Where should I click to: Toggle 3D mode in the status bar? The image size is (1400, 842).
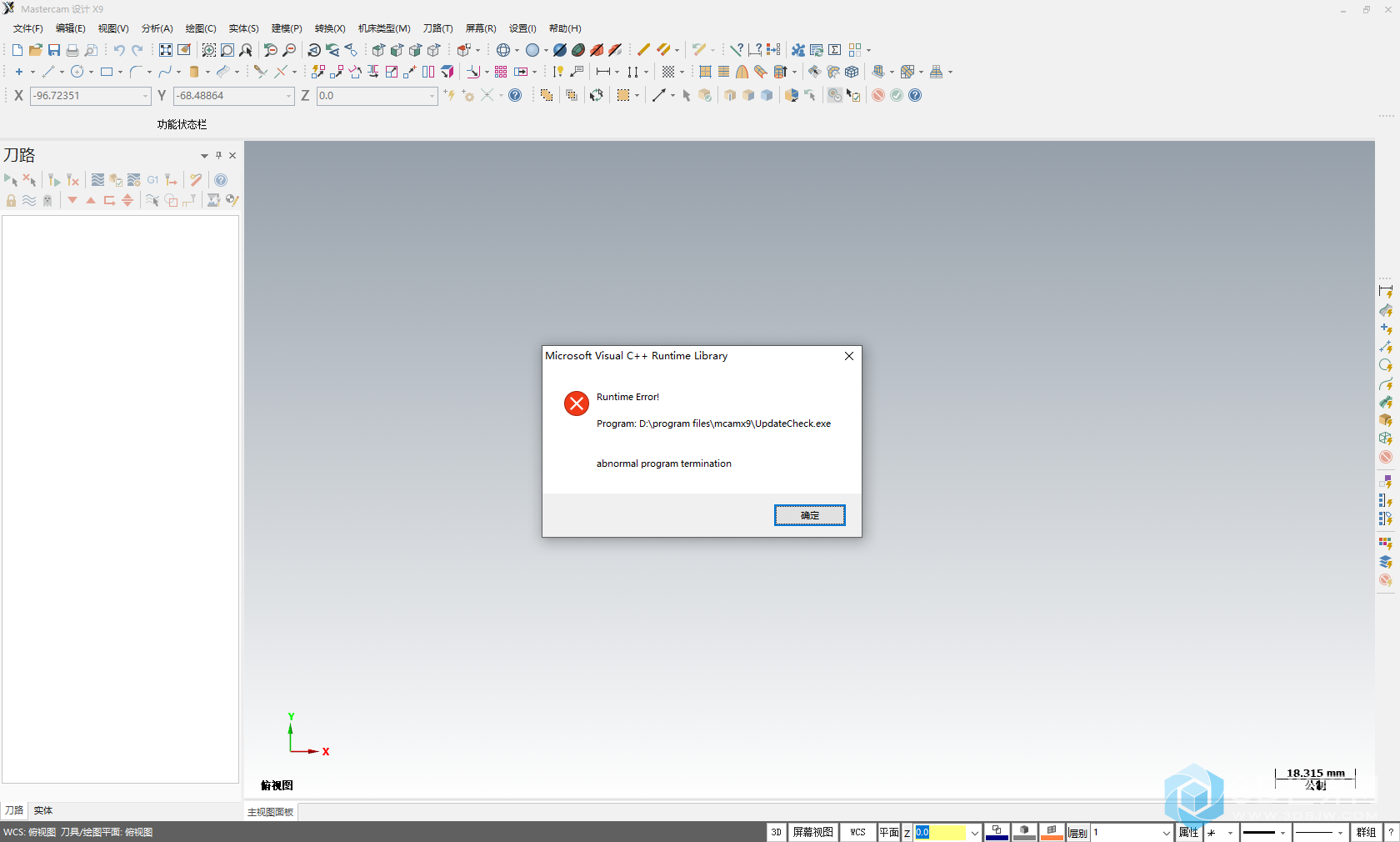(776, 832)
